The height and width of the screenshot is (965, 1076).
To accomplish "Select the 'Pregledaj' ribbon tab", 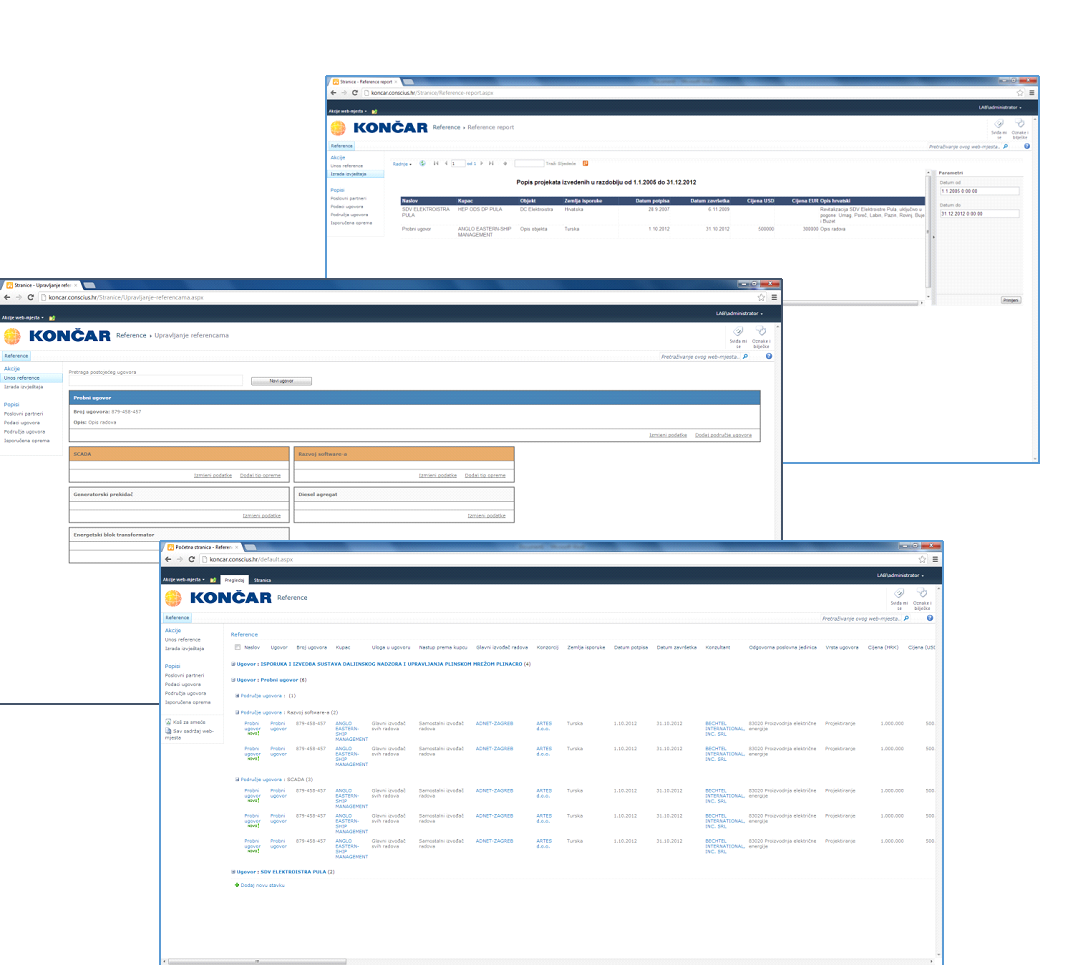I will point(235,579).
